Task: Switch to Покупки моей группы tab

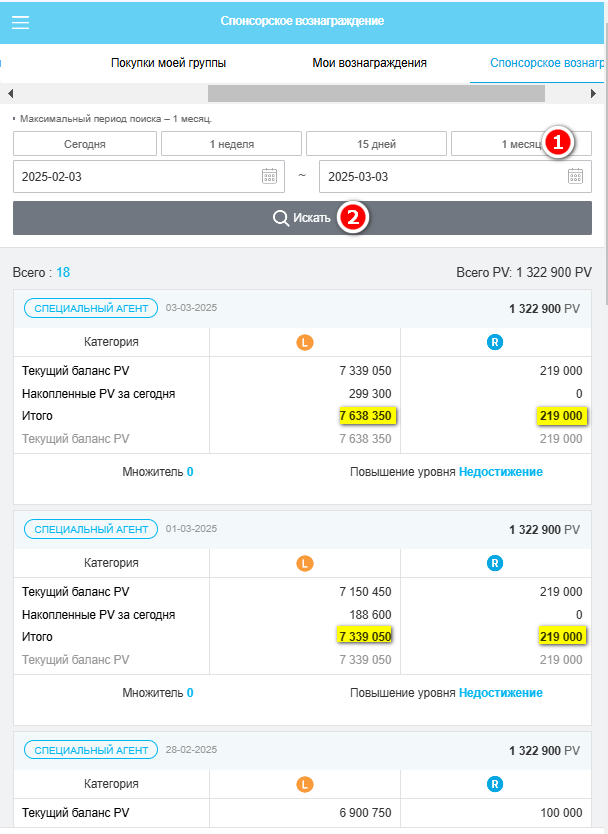Action: click(168, 63)
